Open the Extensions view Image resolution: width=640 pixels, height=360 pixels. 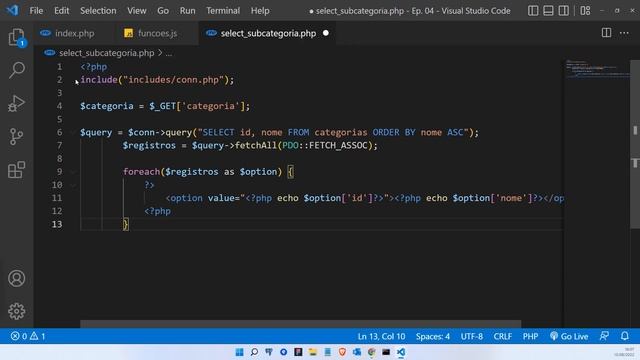coord(16,169)
